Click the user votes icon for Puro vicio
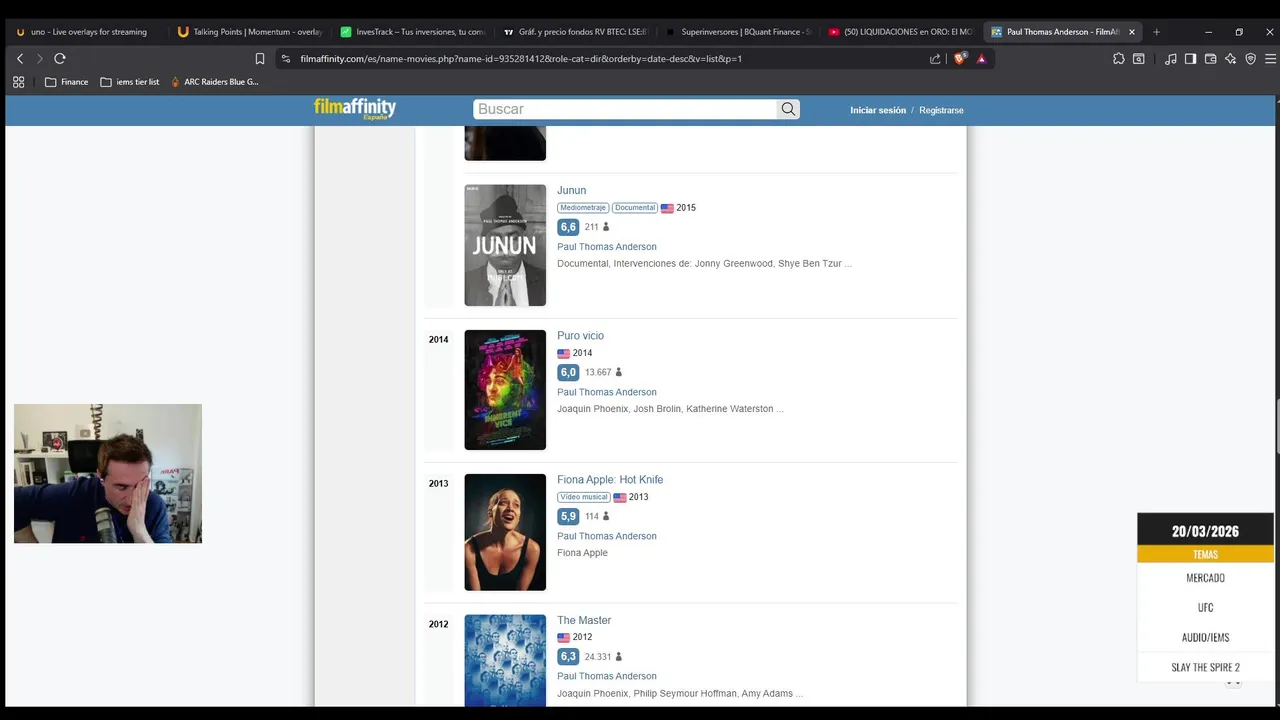 click(x=618, y=372)
